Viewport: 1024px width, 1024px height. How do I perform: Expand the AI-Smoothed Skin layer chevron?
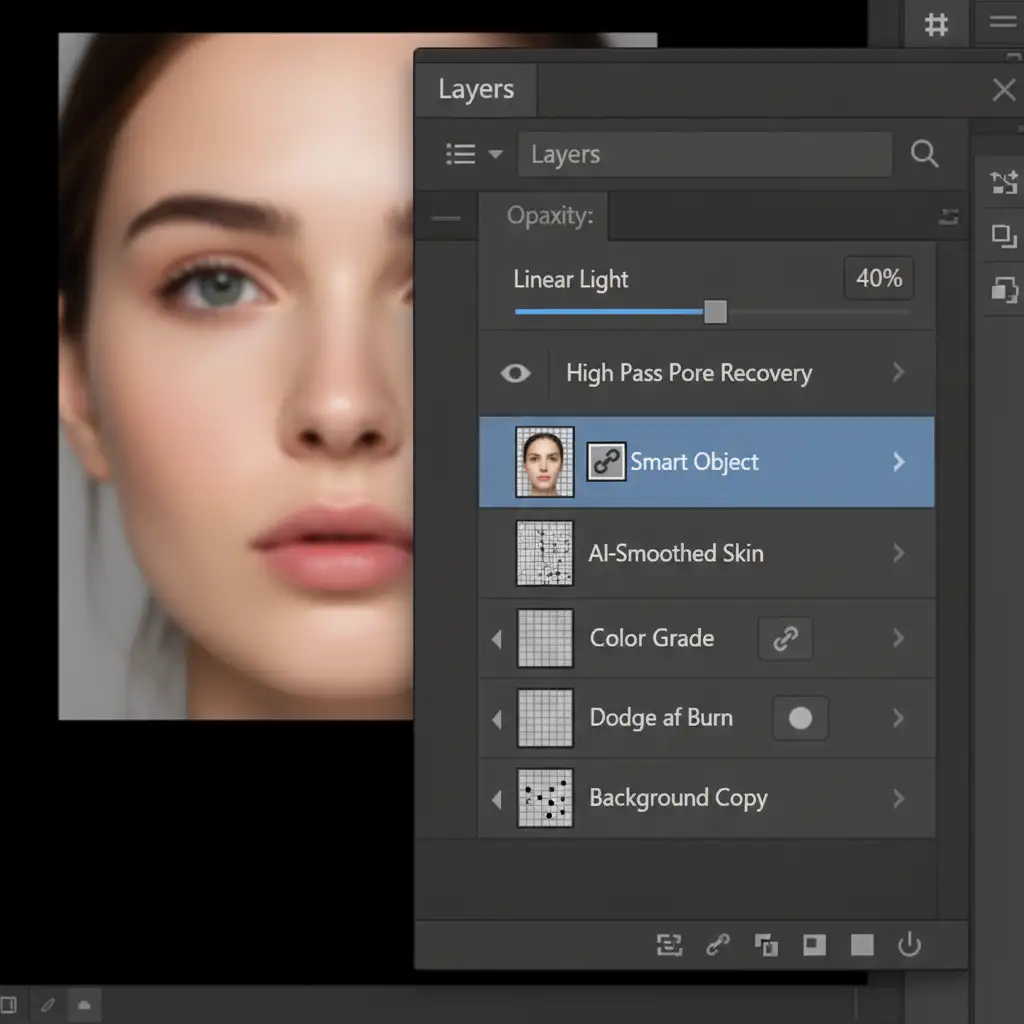(898, 553)
